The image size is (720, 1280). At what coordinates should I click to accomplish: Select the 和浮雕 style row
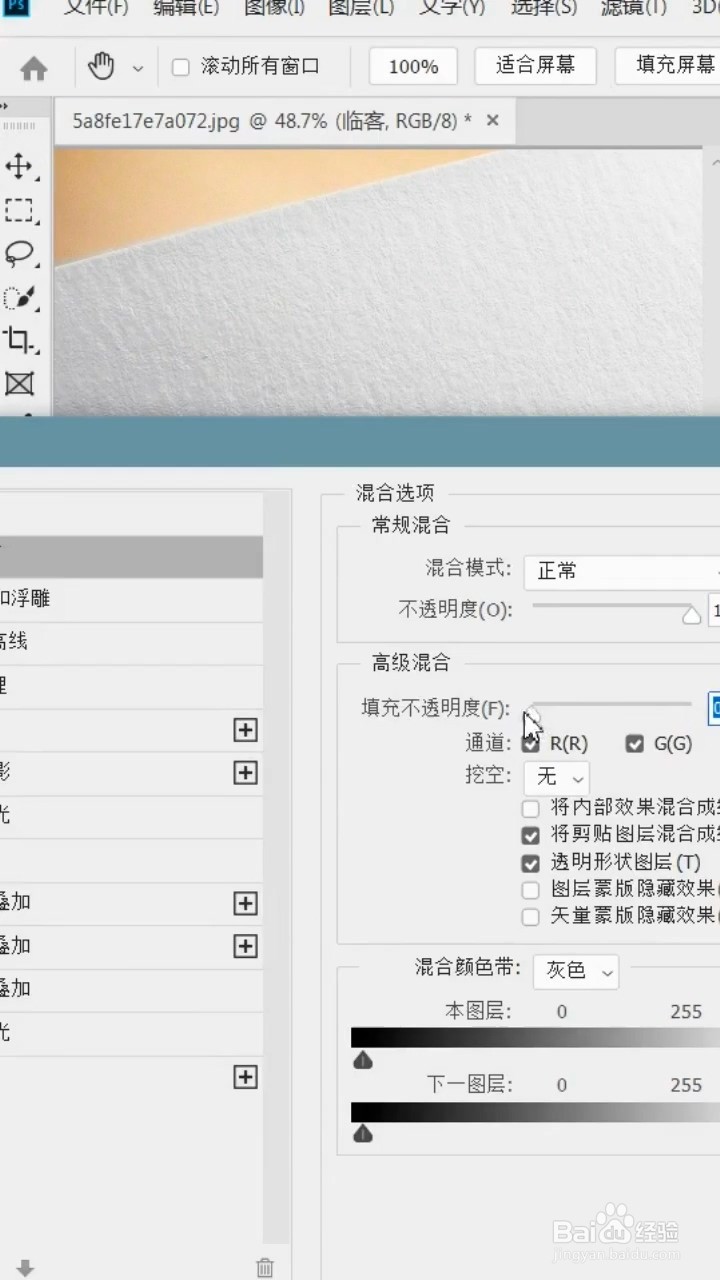pyautogui.click(x=131, y=599)
